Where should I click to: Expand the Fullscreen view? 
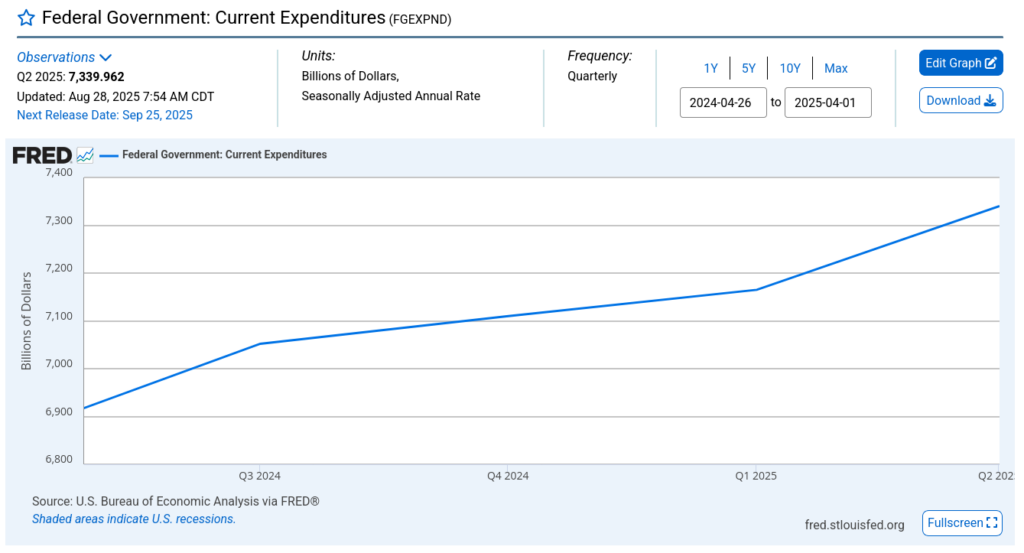pos(962,523)
